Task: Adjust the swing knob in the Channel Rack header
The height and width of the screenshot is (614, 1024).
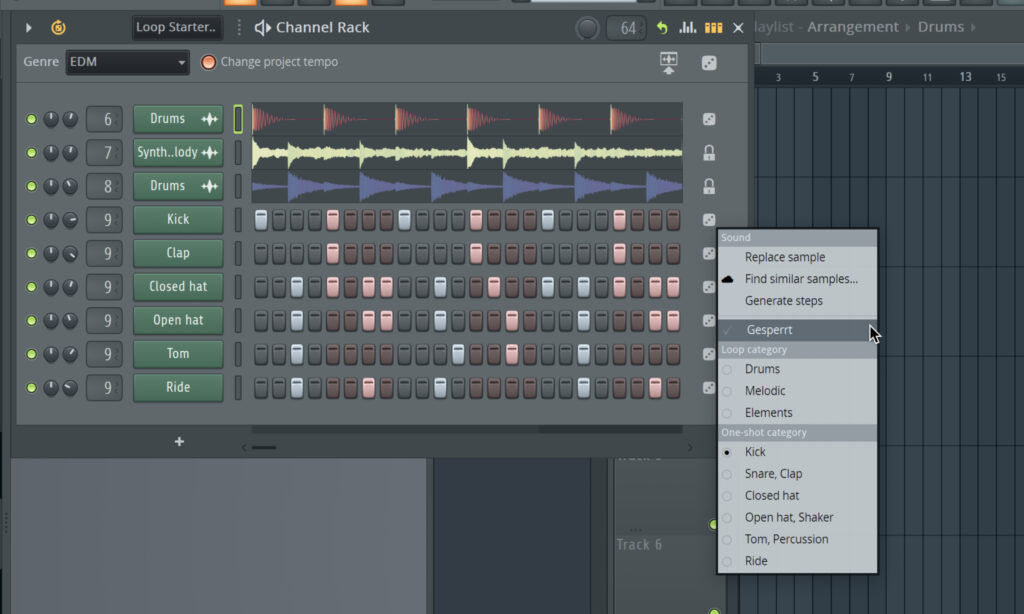Action: (x=586, y=28)
